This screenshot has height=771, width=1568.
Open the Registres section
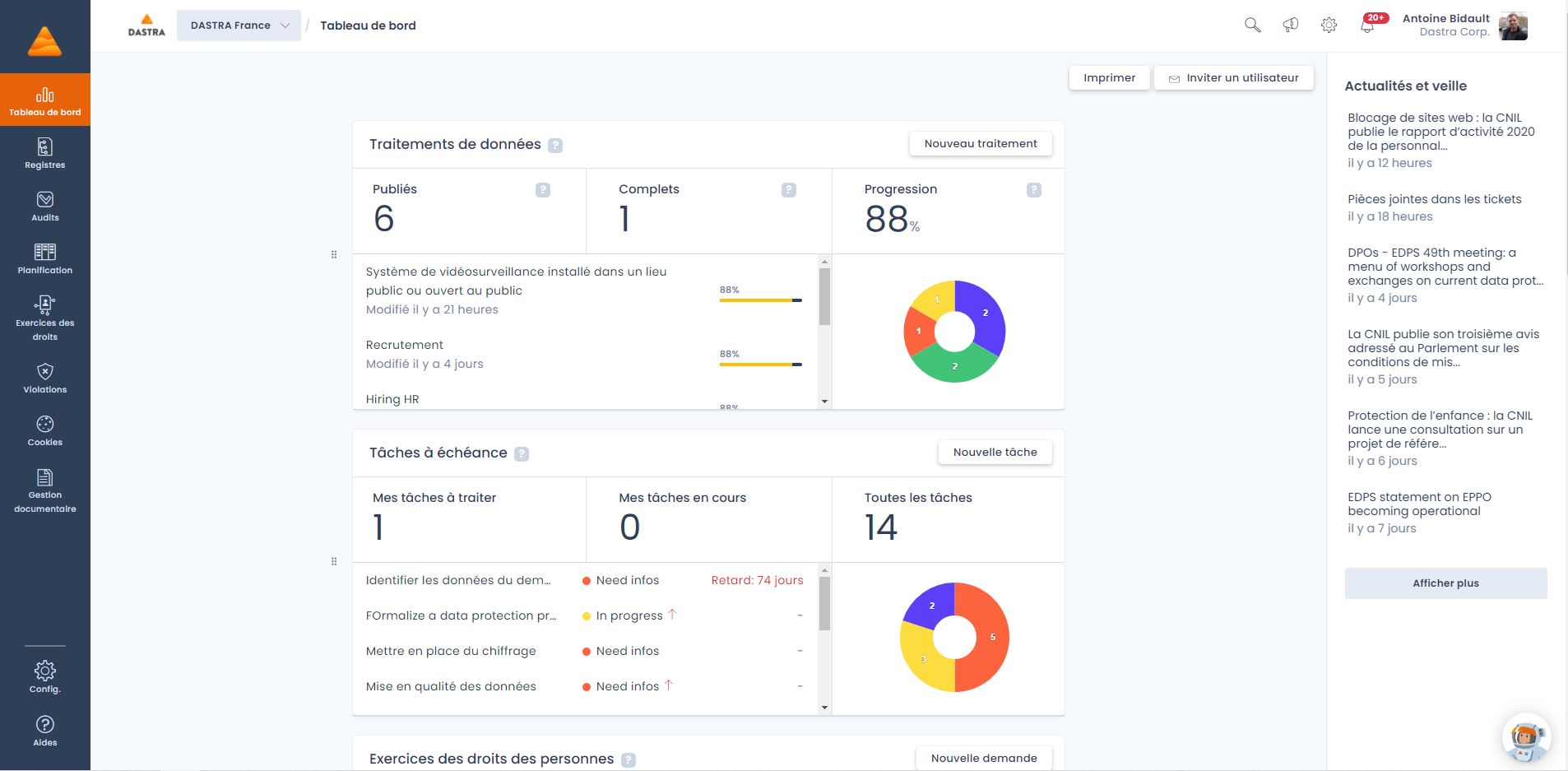pyautogui.click(x=45, y=153)
